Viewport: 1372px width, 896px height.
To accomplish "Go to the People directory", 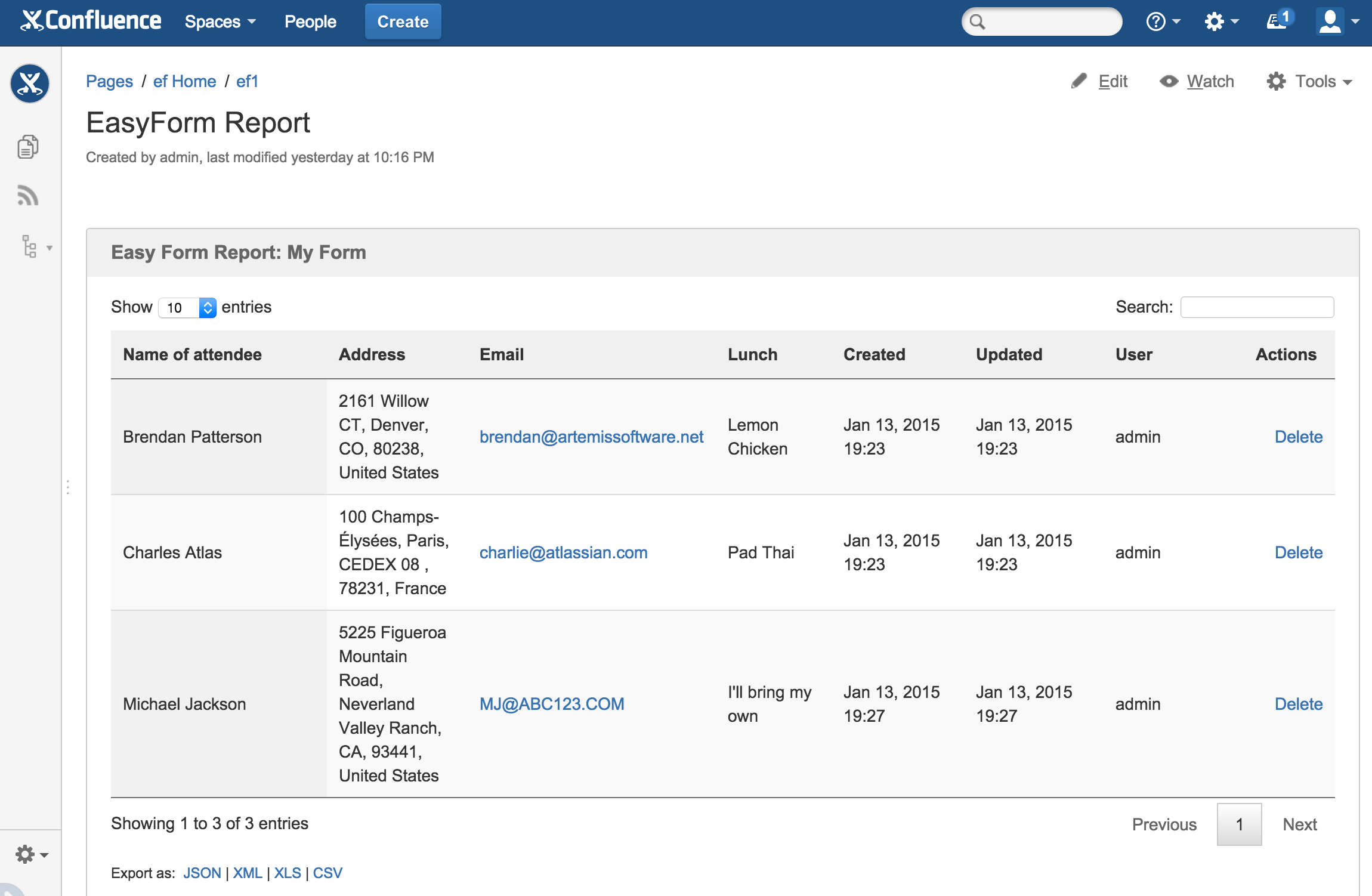I will point(310,22).
